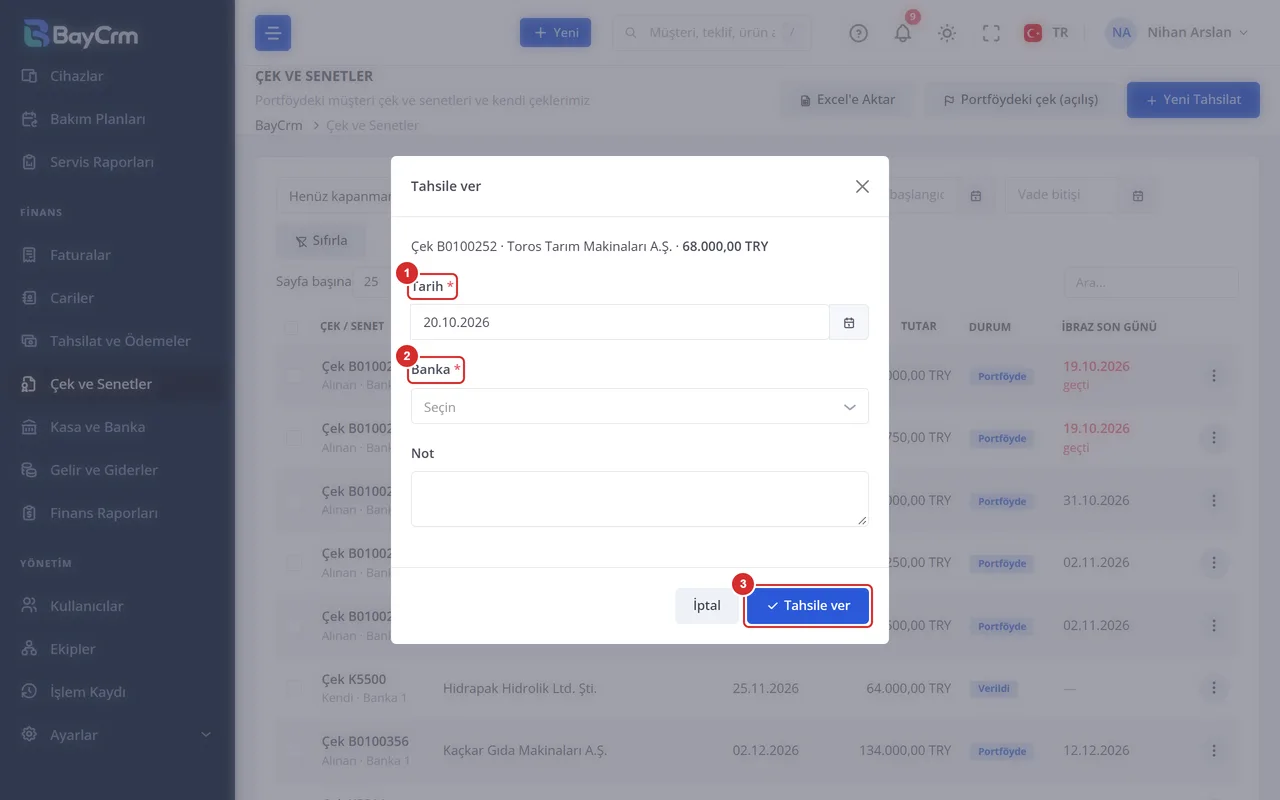Switch language via TR flag
The height and width of the screenshot is (800, 1280).
click(x=1046, y=33)
